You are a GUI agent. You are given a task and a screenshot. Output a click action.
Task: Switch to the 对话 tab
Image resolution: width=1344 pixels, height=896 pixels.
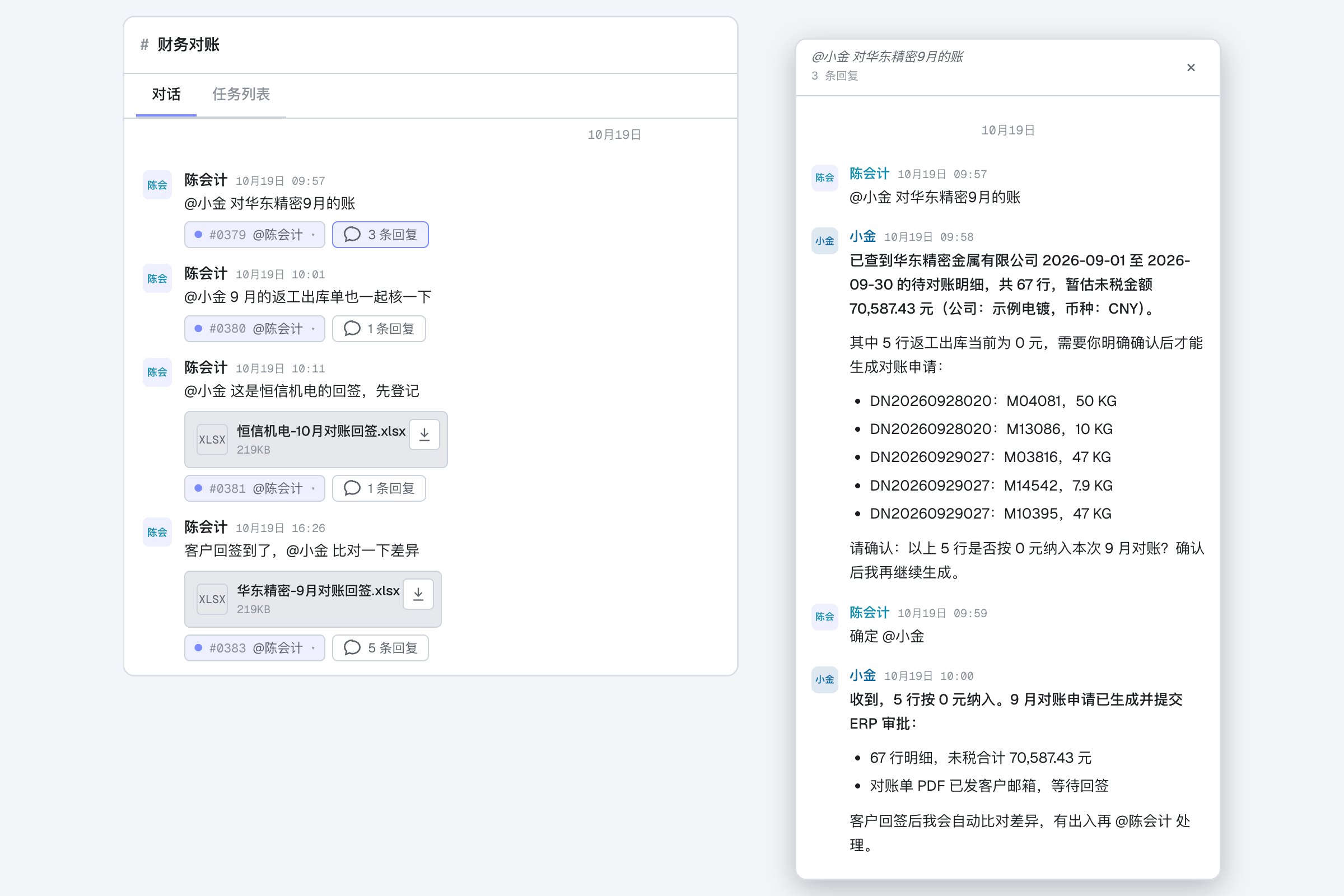(166, 94)
